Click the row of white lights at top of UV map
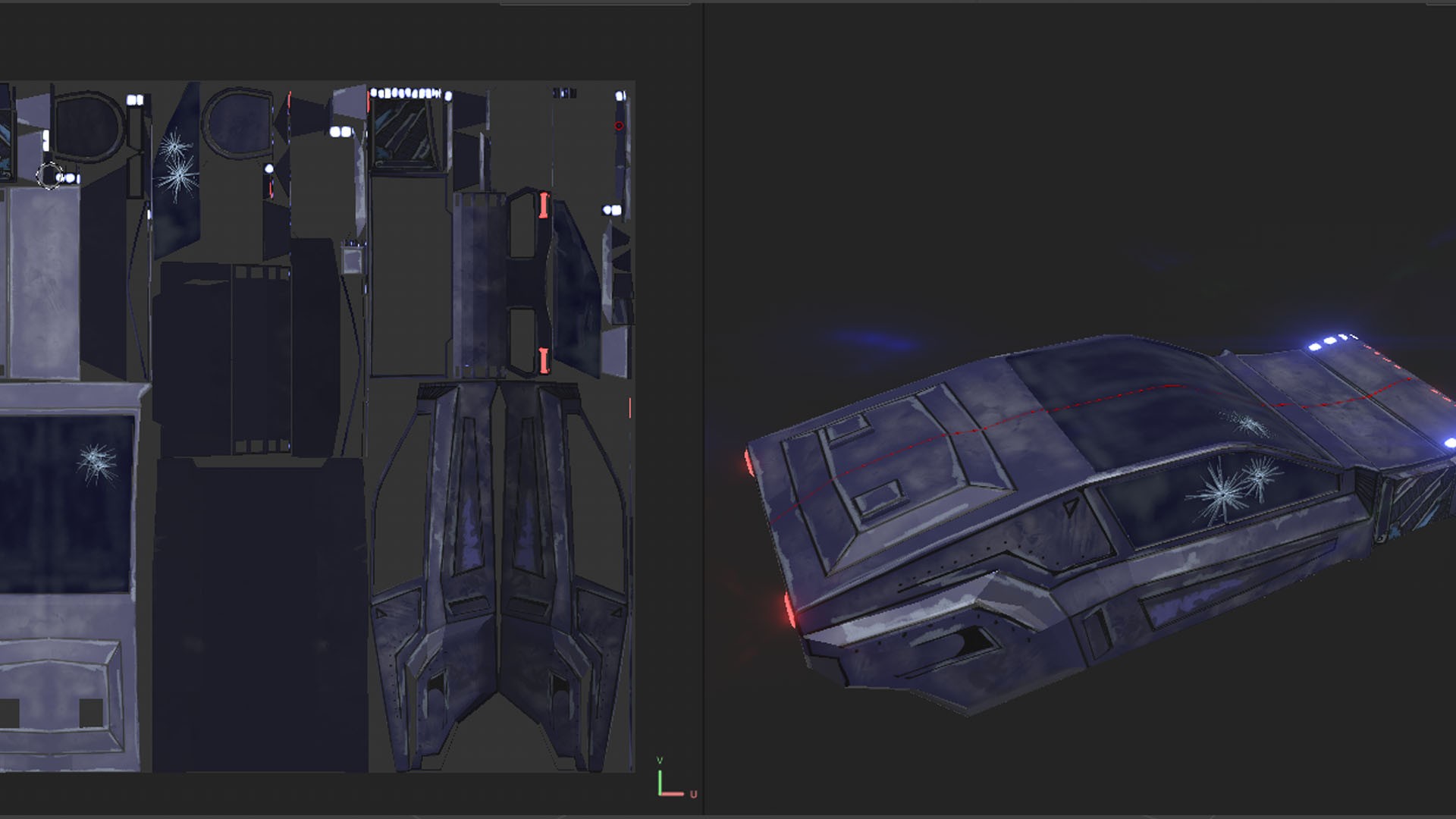Viewport: 1456px width, 819px height. pyautogui.click(x=405, y=93)
